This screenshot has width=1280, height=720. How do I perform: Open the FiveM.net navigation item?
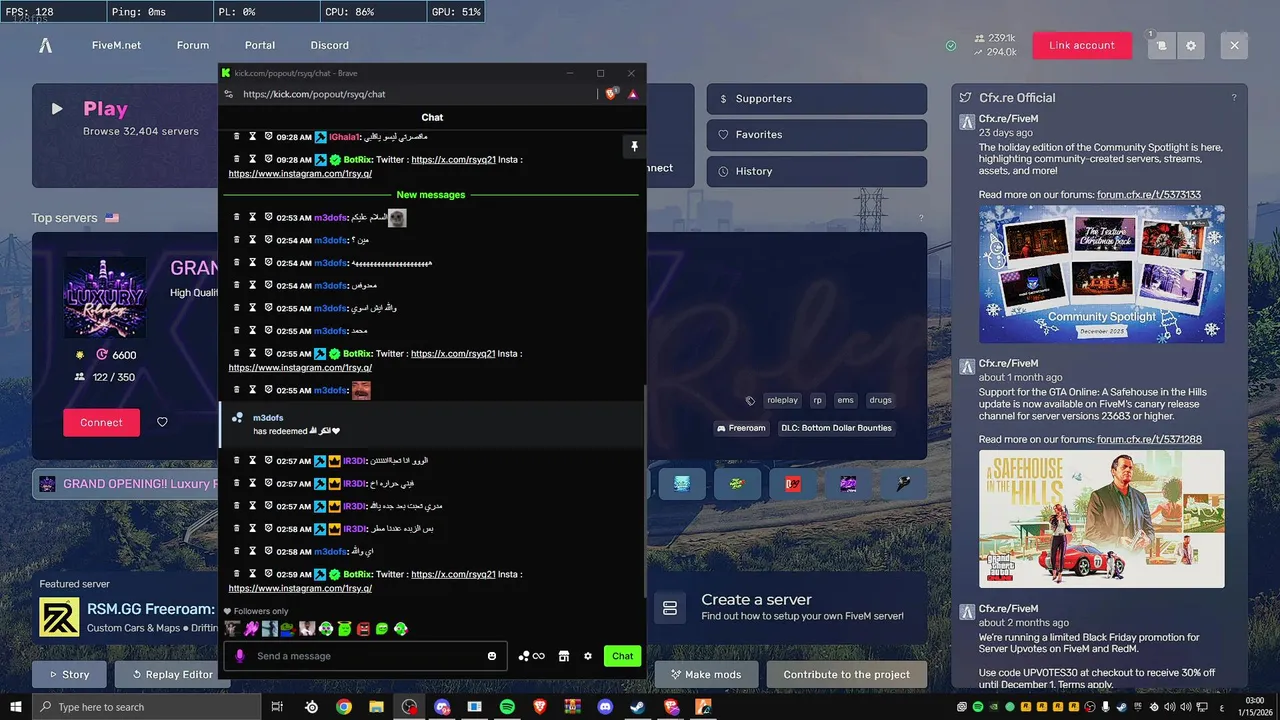(x=116, y=45)
